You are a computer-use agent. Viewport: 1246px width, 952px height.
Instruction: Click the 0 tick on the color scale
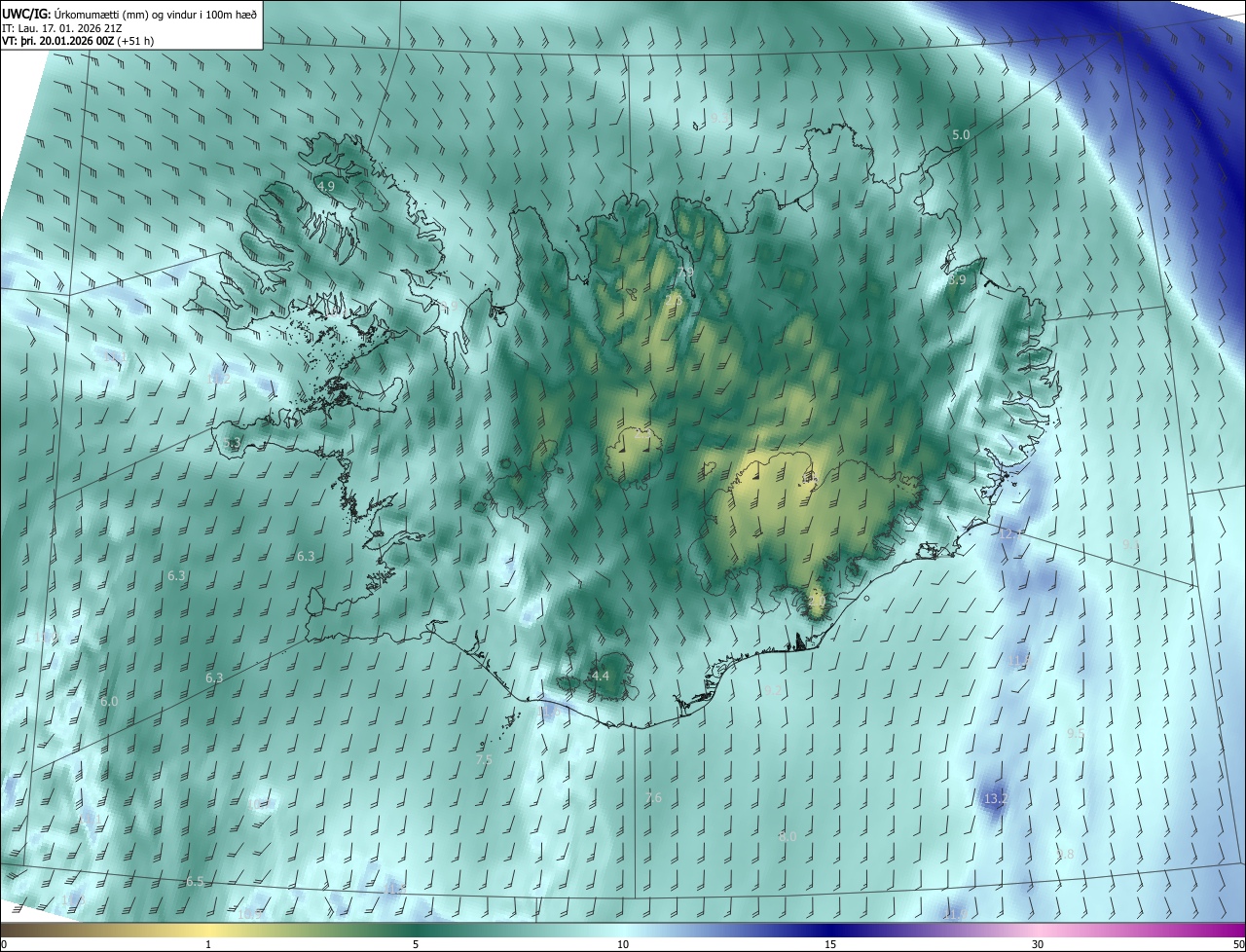4,944
